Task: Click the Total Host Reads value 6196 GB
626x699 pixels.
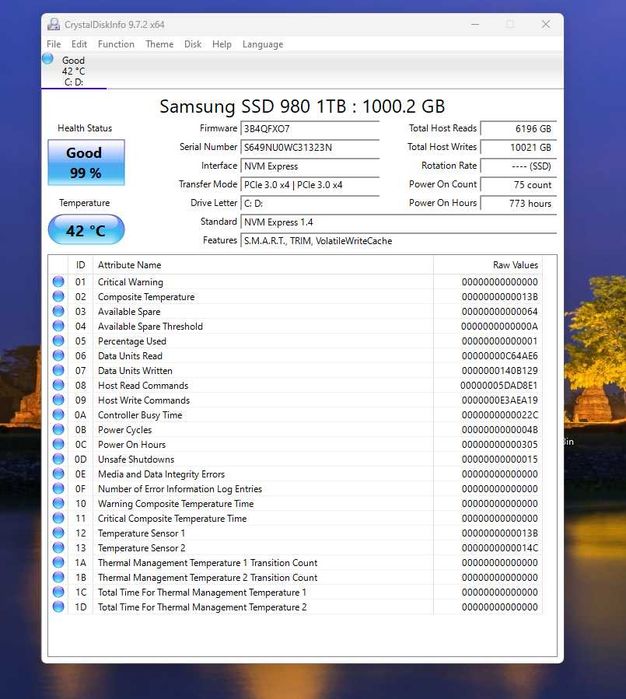Action: tap(519, 129)
